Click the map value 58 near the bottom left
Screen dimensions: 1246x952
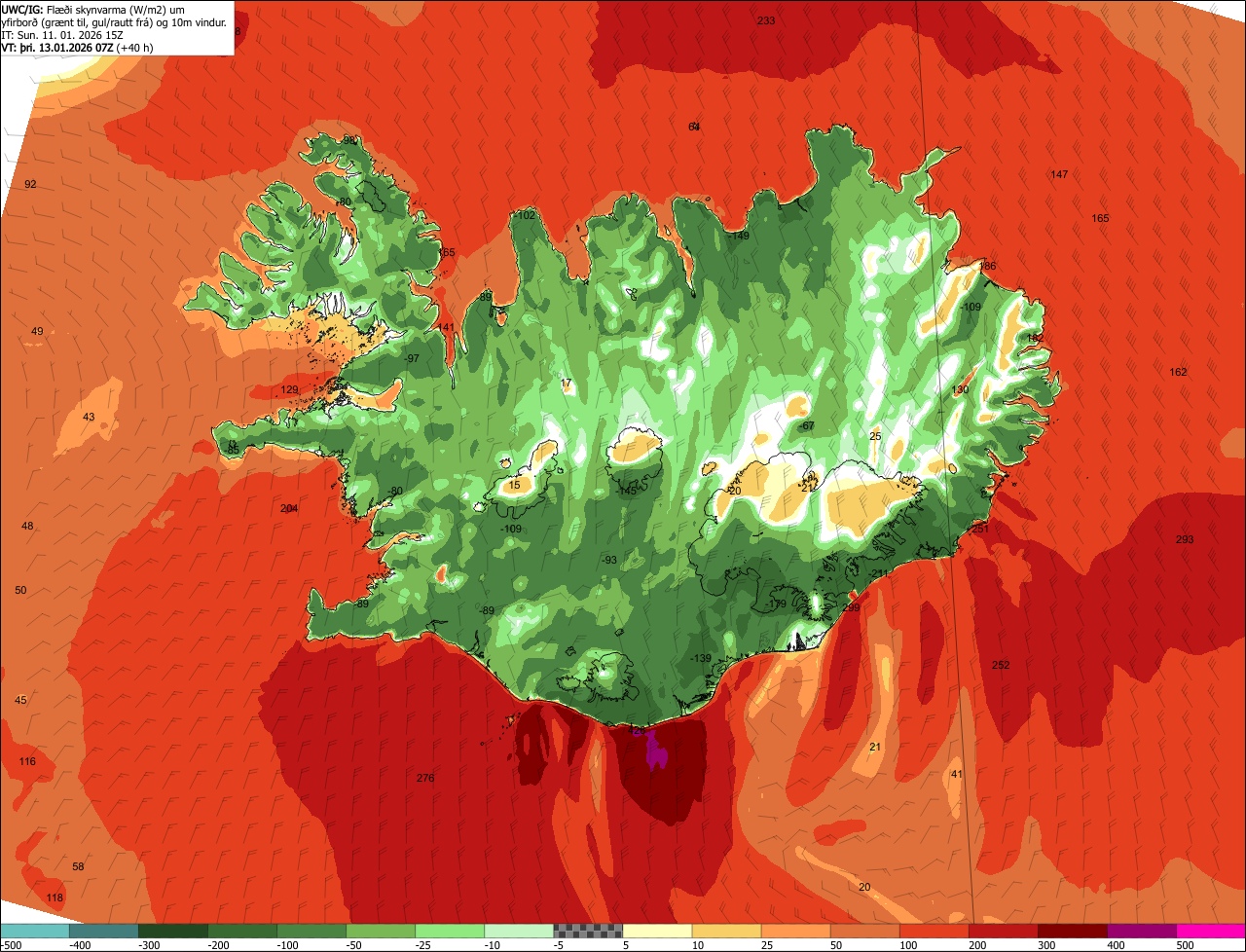(79, 866)
